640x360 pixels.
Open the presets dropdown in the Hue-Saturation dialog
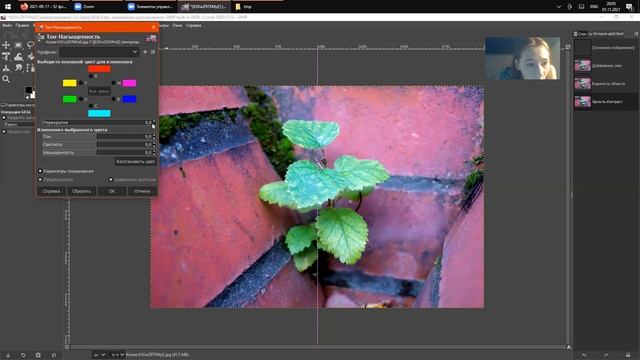click(x=99, y=52)
